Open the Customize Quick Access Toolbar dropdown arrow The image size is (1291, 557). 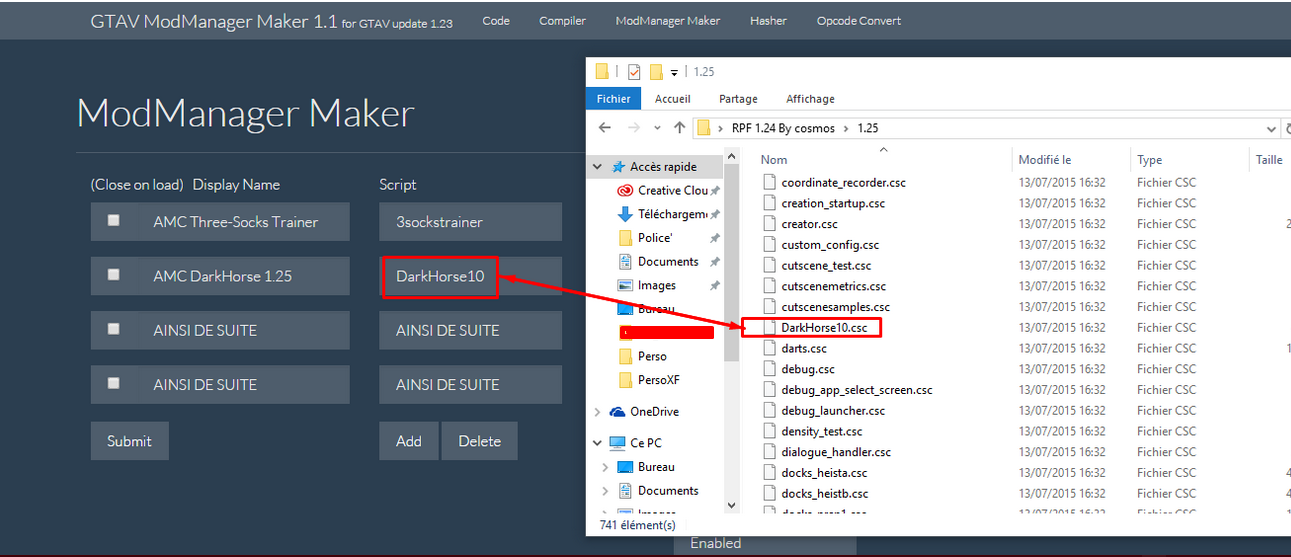[x=674, y=72]
